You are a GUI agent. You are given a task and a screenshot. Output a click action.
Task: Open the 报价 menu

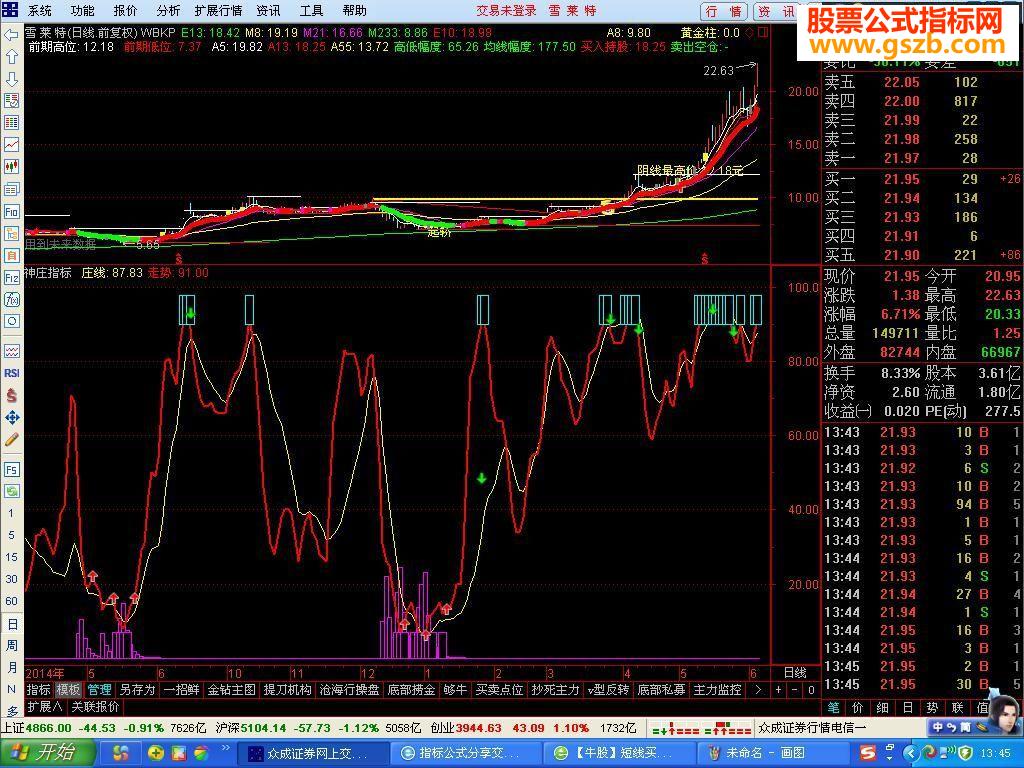tap(125, 10)
